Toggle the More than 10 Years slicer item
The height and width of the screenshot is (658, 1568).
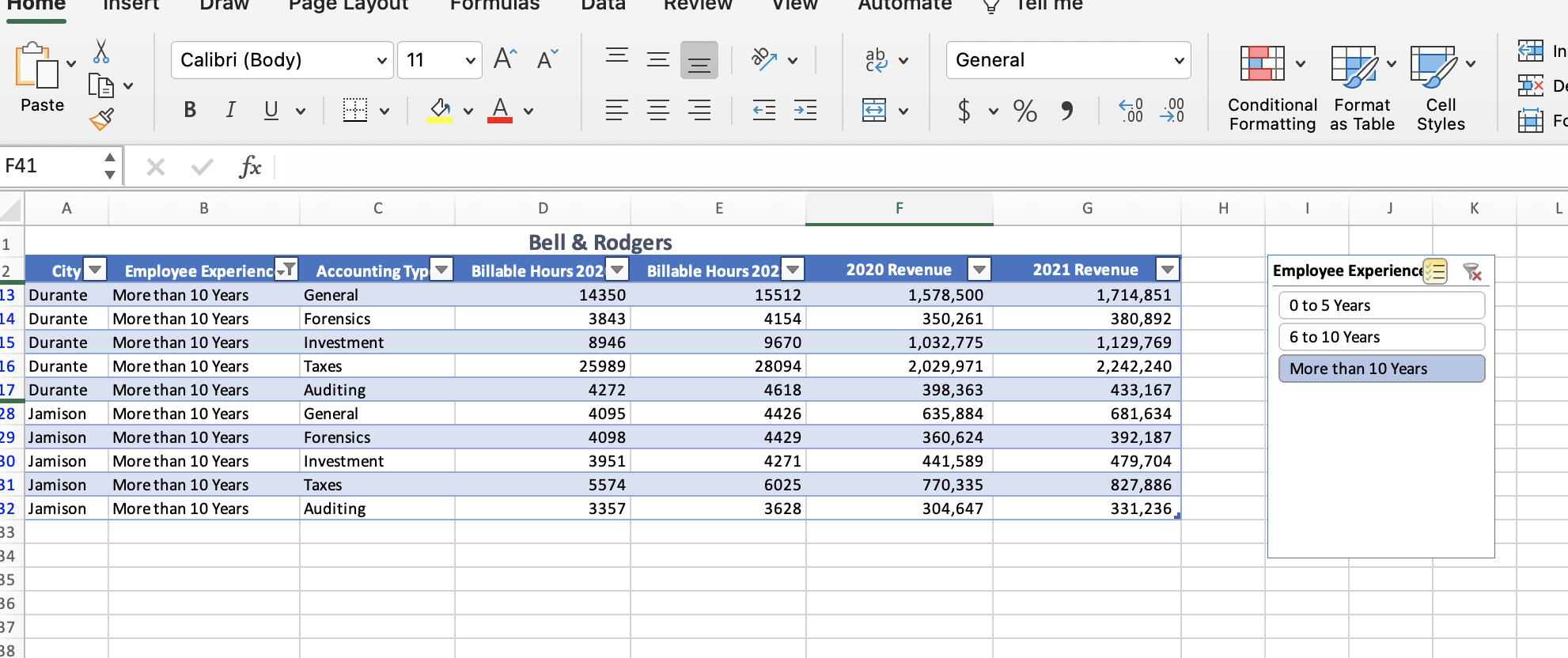pyautogui.click(x=1381, y=369)
